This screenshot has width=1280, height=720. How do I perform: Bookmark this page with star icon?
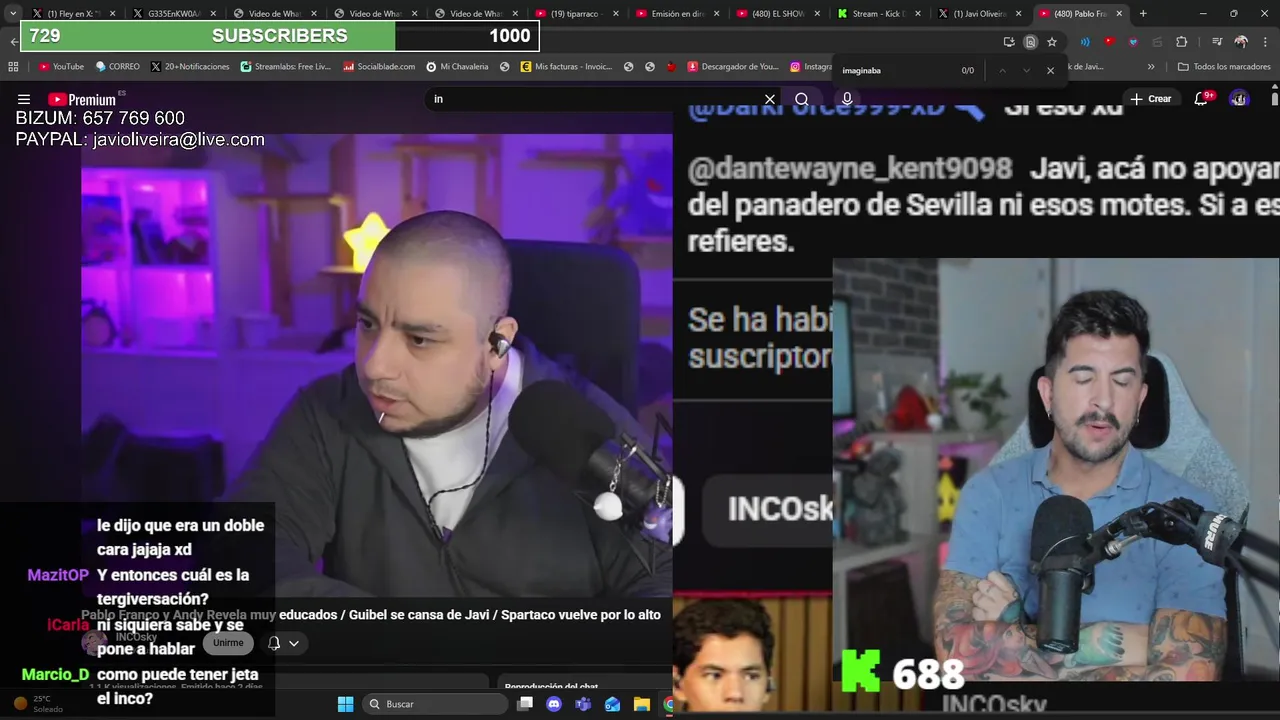(x=1052, y=42)
